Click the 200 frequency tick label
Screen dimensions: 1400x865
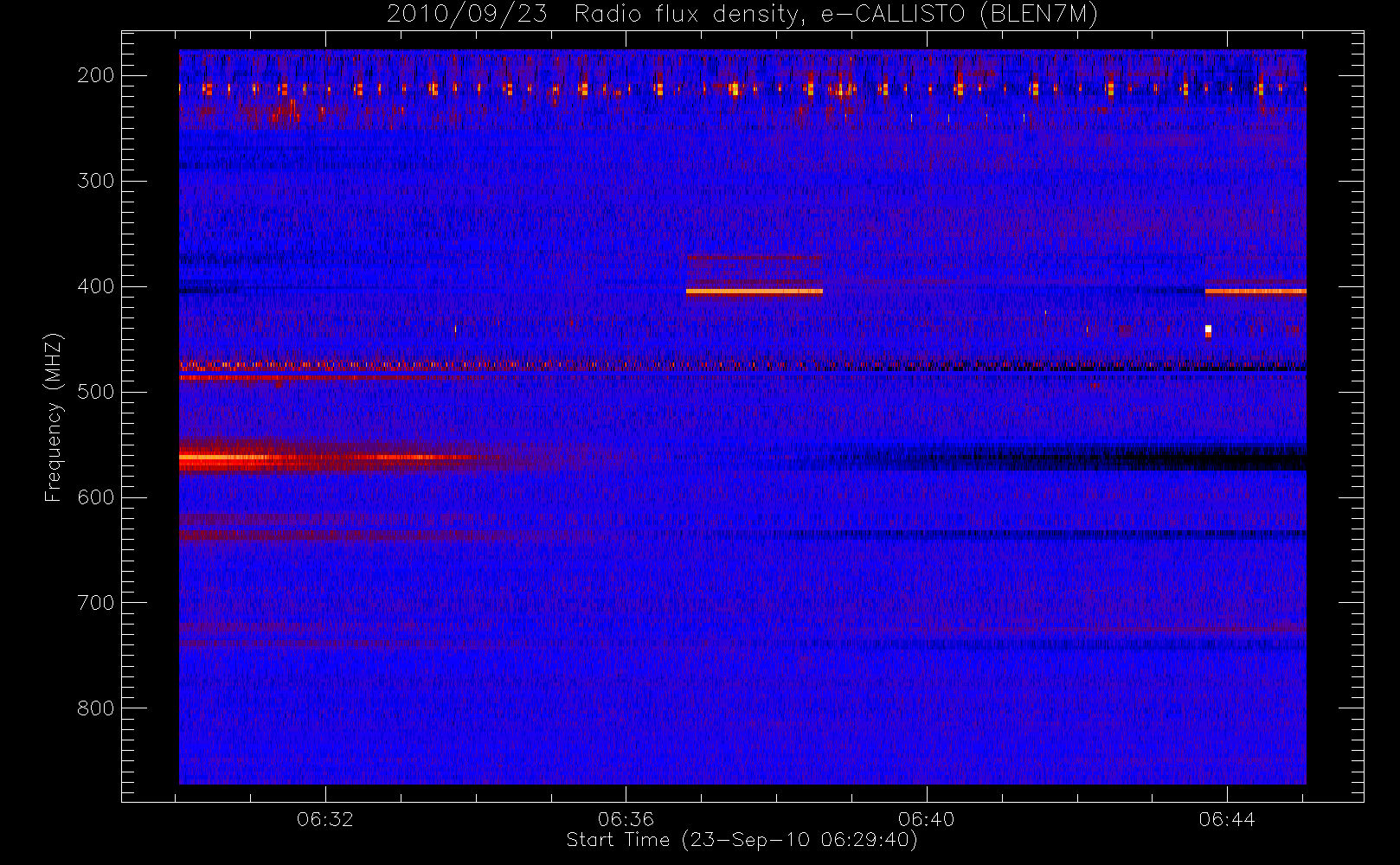pos(96,75)
